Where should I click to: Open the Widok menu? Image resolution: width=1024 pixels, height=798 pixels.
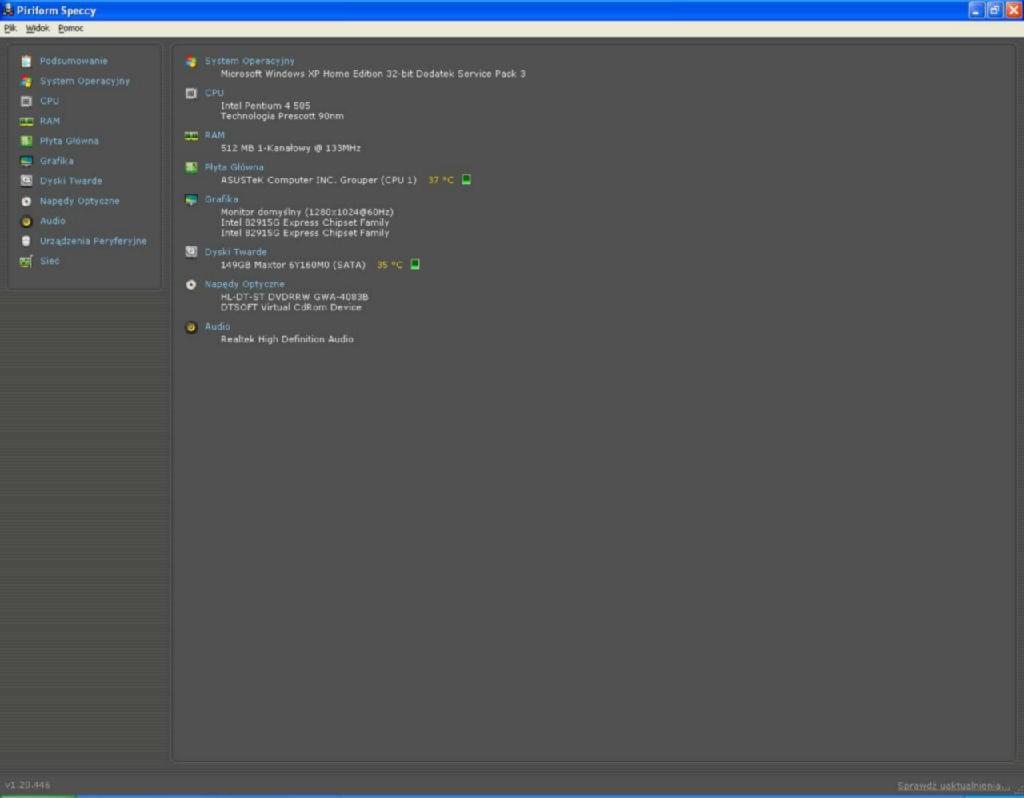[x=37, y=28]
